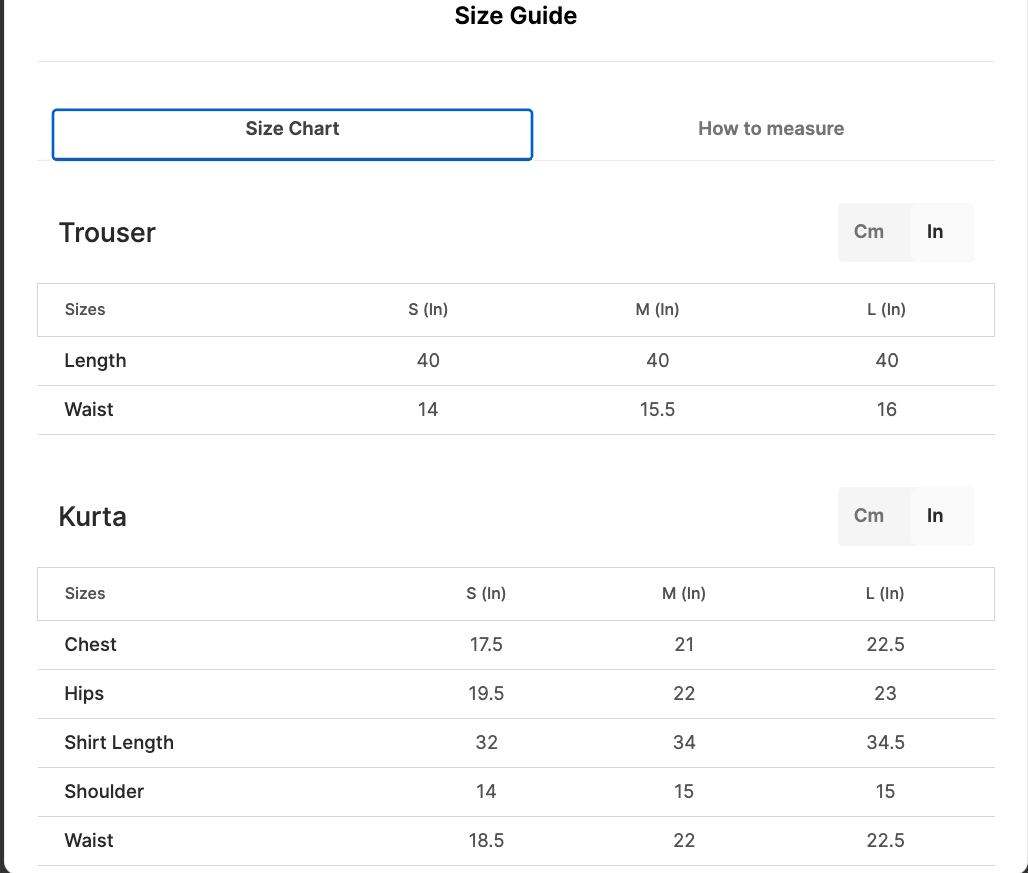The image size is (1028, 873).
Task: Select the Hips row label
Action: (84, 694)
